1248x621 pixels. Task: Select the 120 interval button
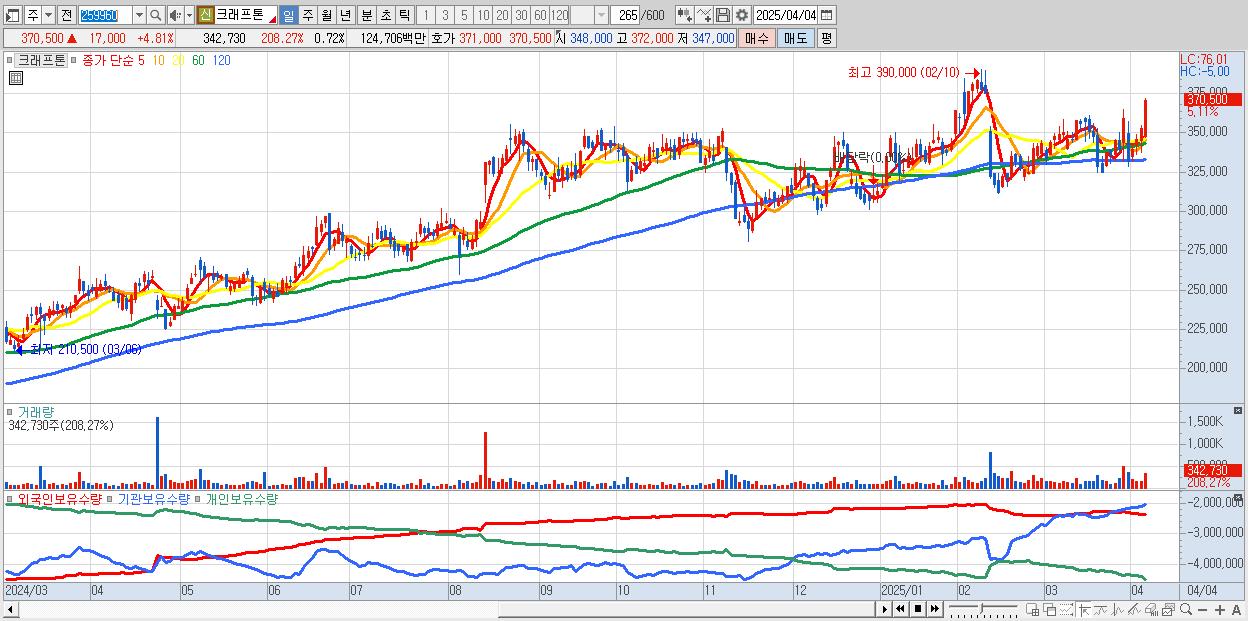[559, 15]
